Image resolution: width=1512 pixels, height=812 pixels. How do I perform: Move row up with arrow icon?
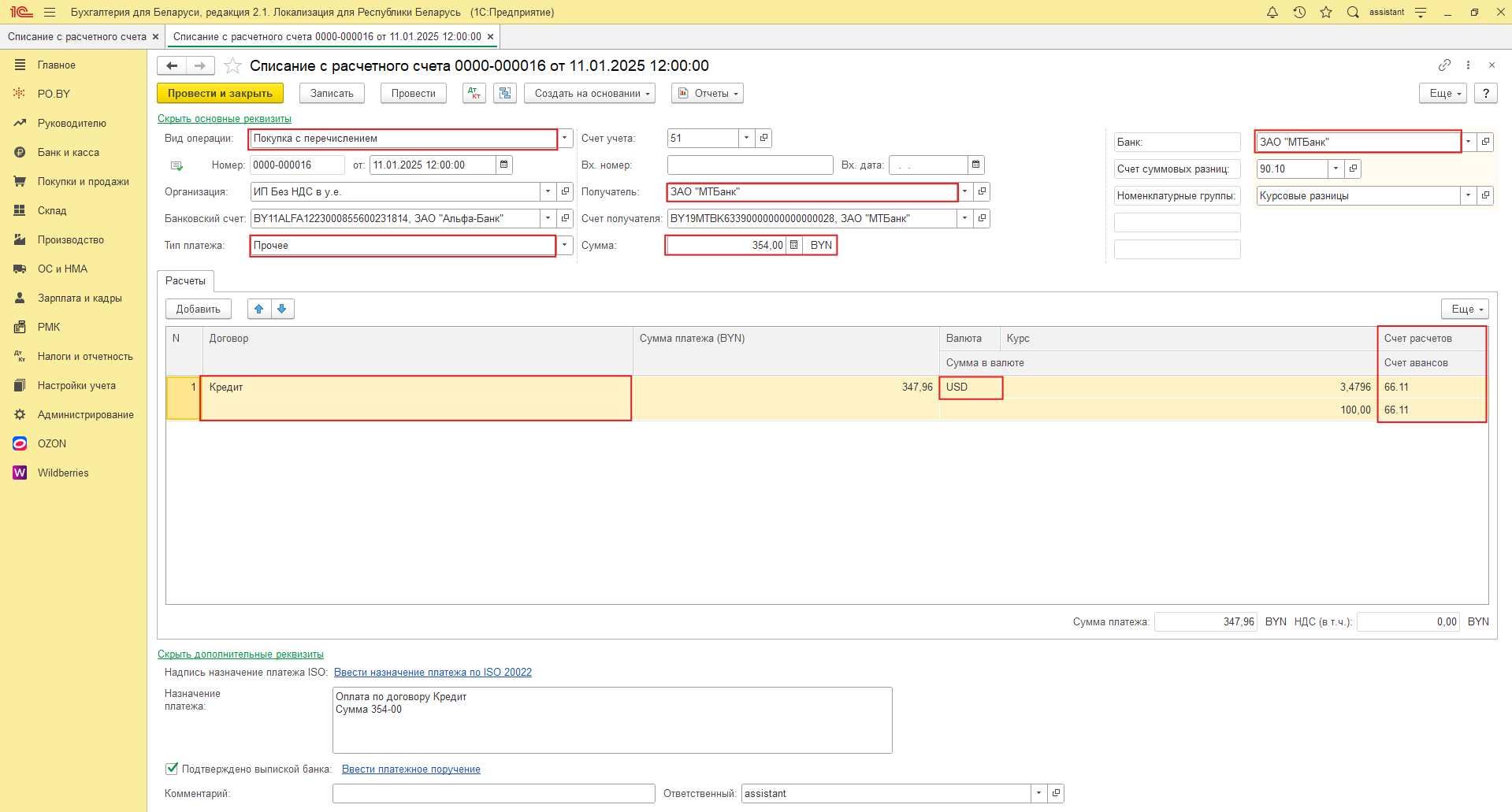pos(259,309)
